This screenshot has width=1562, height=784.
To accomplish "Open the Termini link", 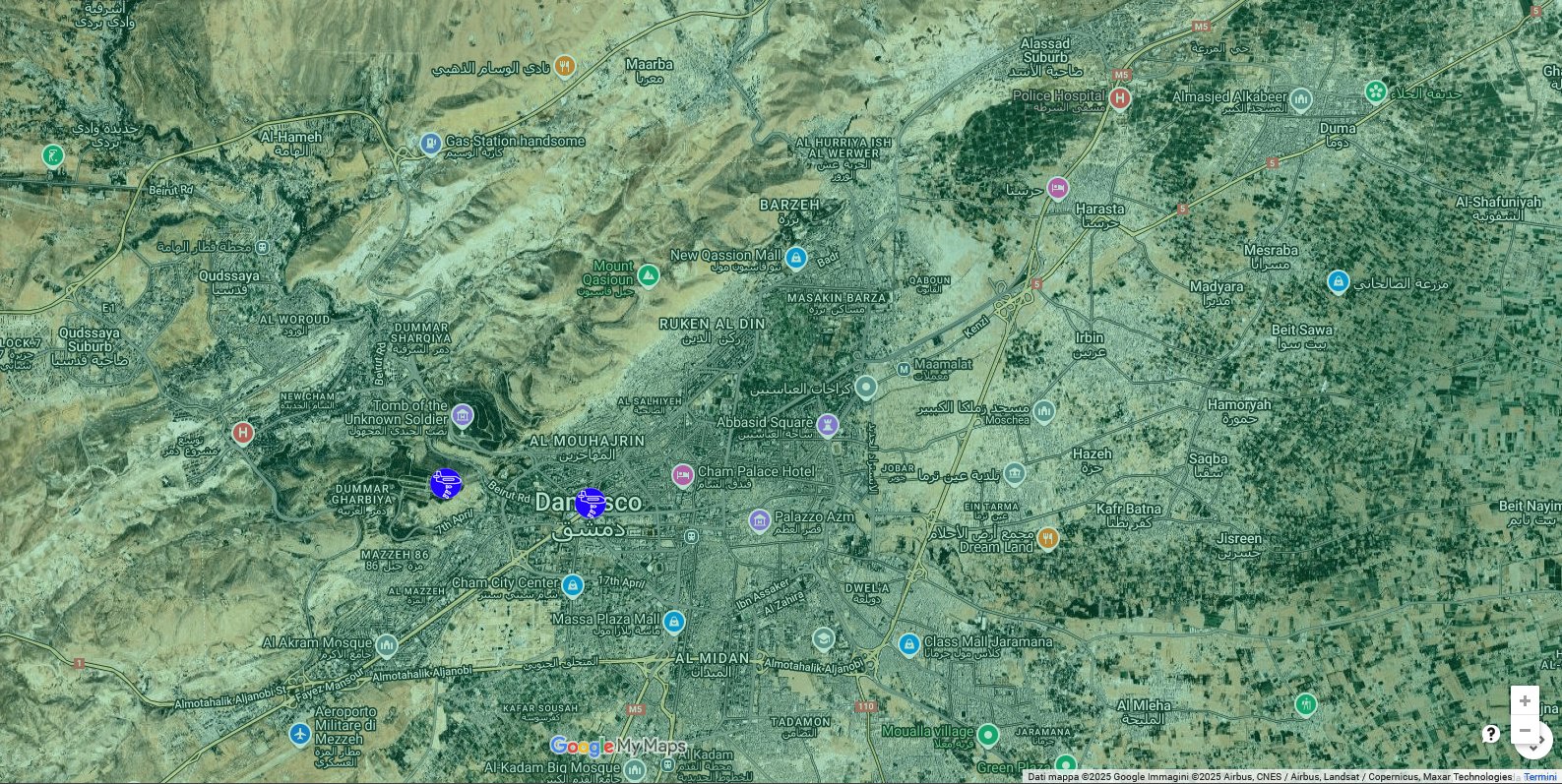I will click(1540, 777).
